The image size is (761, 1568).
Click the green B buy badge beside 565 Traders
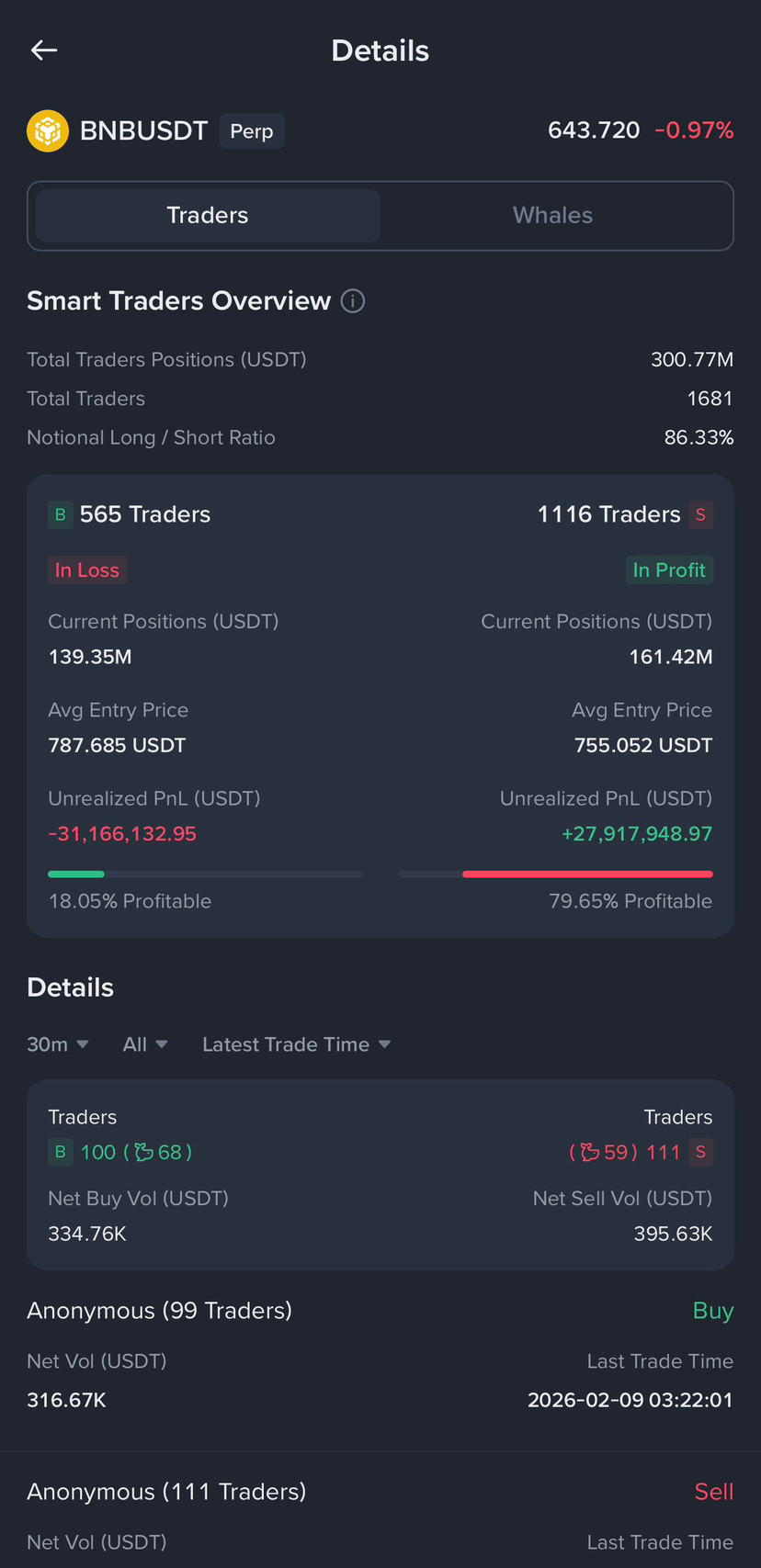[60, 514]
